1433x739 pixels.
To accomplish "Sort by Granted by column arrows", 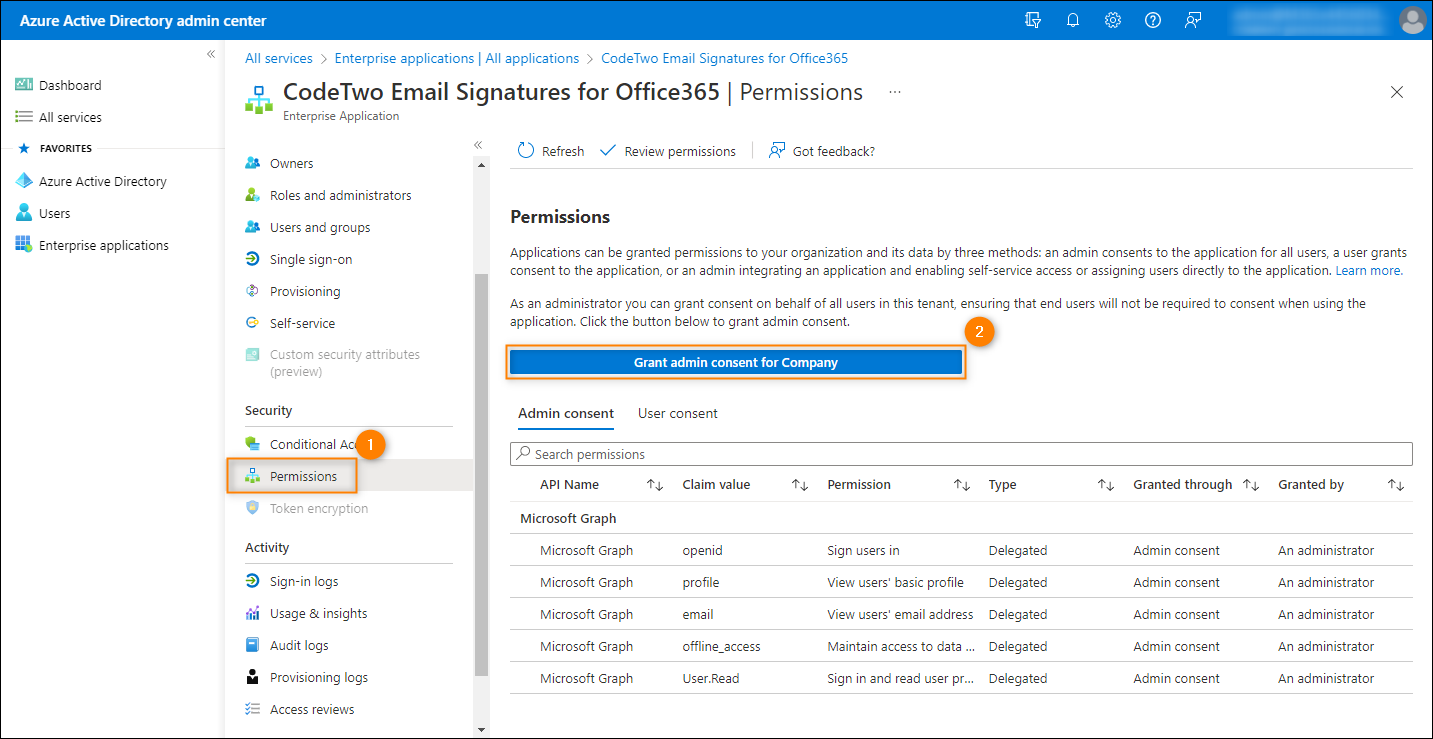I will click(1396, 485).
